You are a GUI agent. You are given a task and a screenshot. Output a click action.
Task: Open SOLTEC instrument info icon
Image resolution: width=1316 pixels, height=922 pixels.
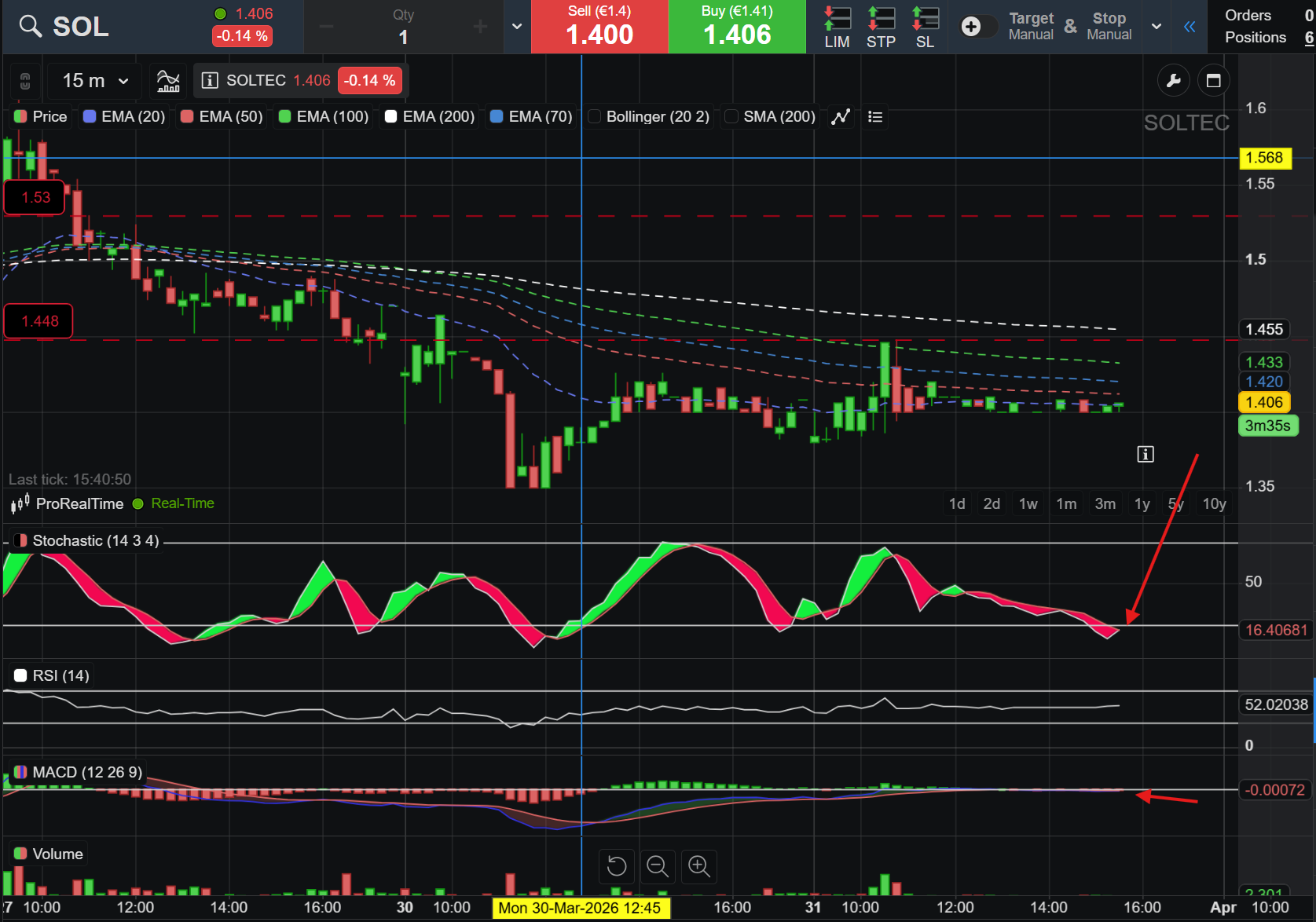tap(210, 80)
